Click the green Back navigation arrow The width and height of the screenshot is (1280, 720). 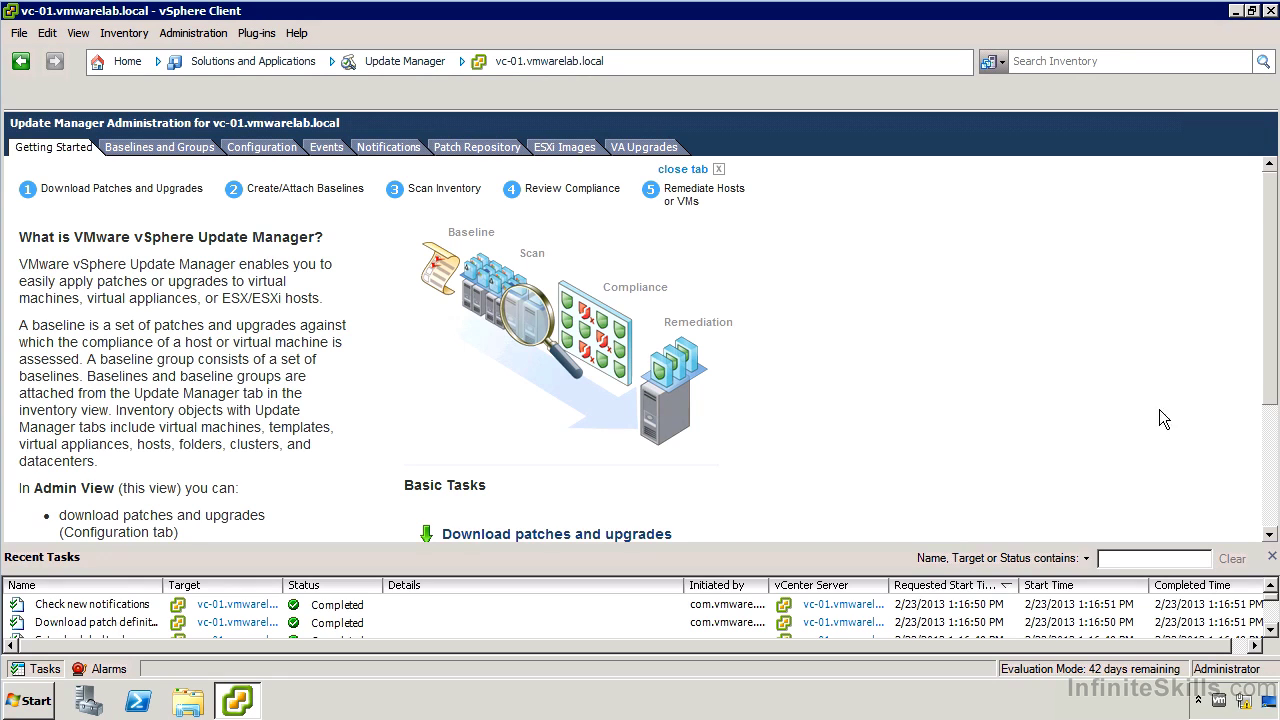pos(21,61)
